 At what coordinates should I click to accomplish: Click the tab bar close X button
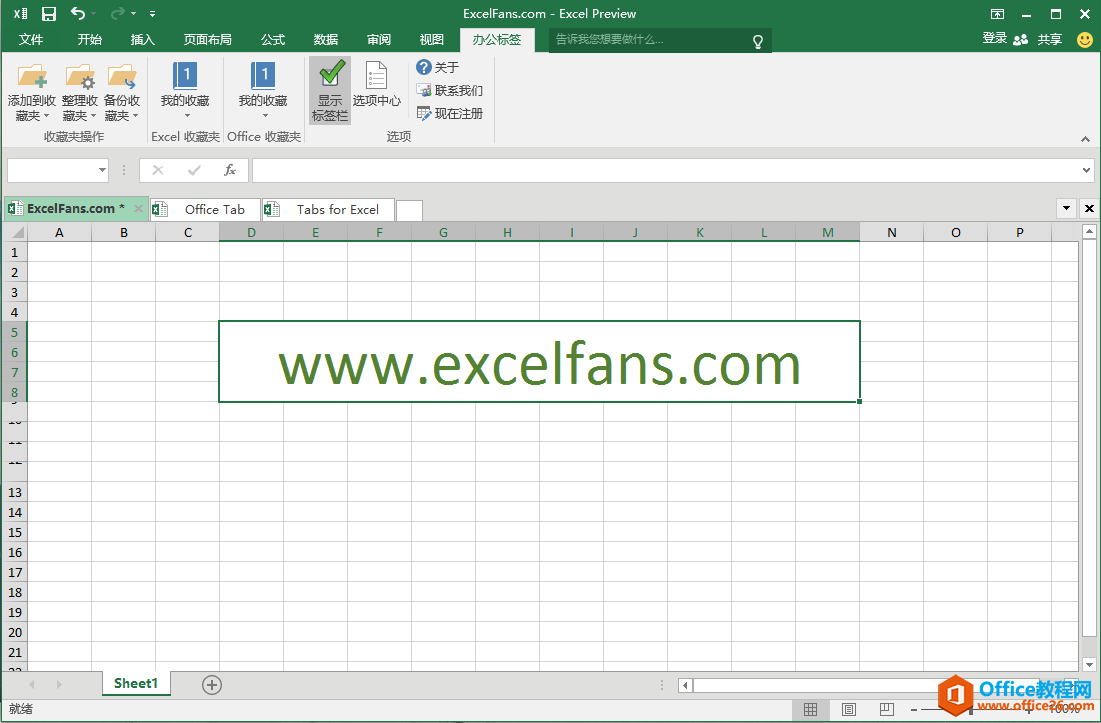click(x=1089, y=208)
